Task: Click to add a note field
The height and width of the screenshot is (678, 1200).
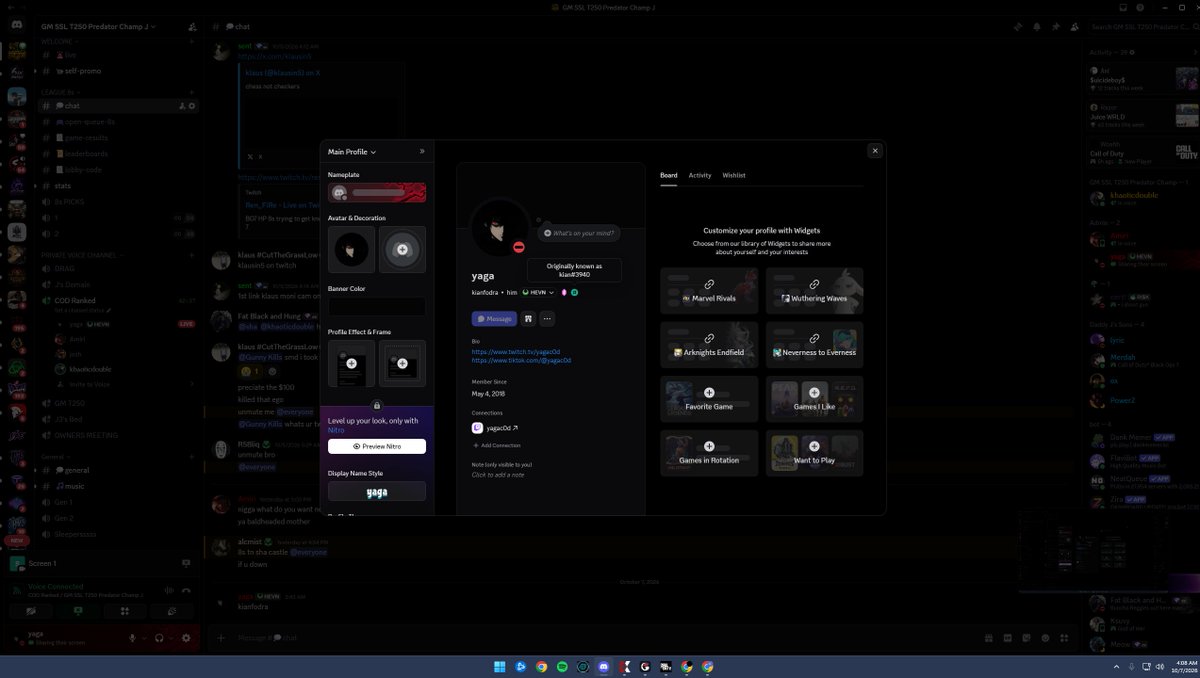Action: click(x=498, y=475)
